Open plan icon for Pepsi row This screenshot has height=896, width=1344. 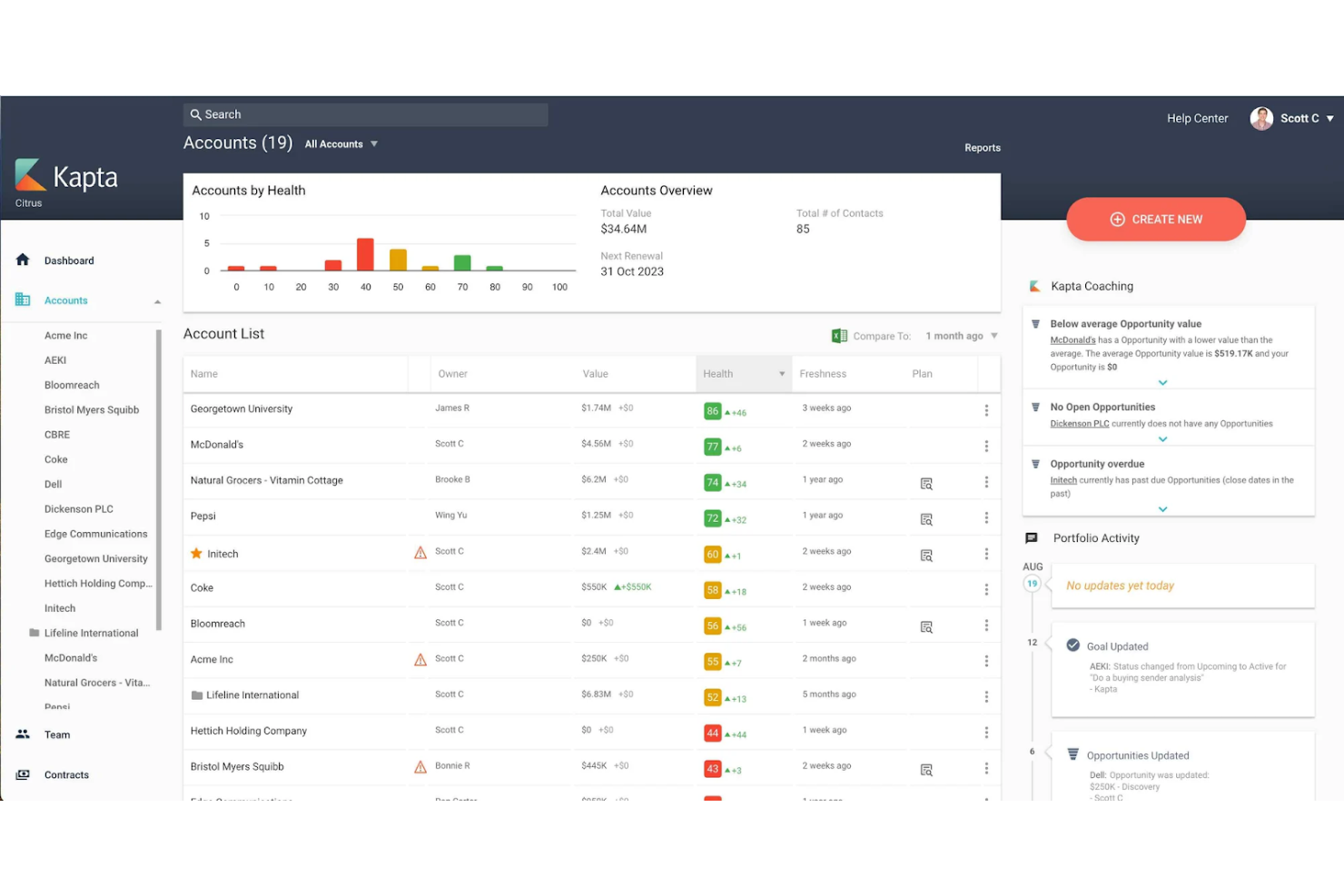coord(926,519)
